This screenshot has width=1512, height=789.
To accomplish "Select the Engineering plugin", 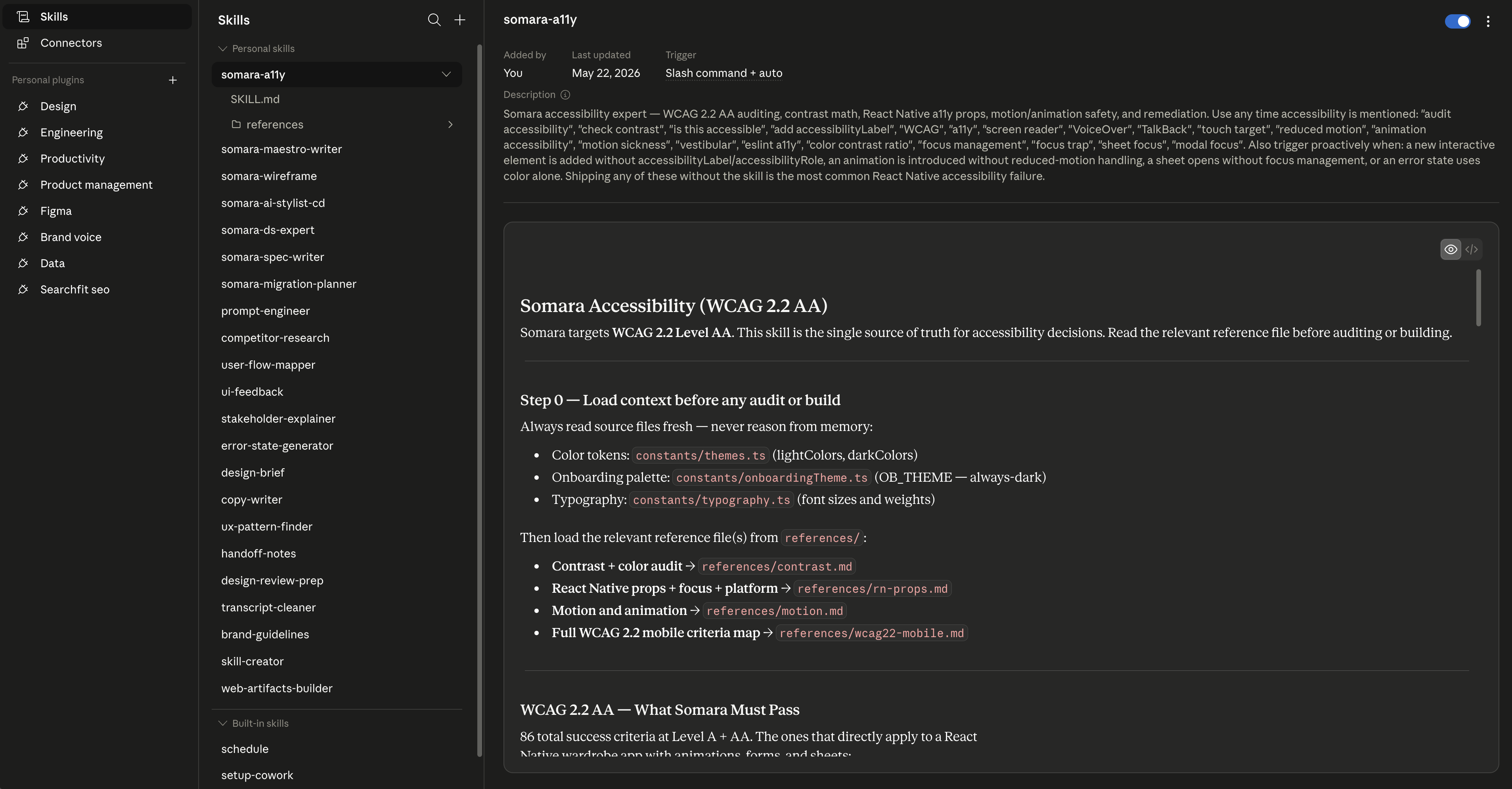I will pyautogui.click(x=98, y=132).
